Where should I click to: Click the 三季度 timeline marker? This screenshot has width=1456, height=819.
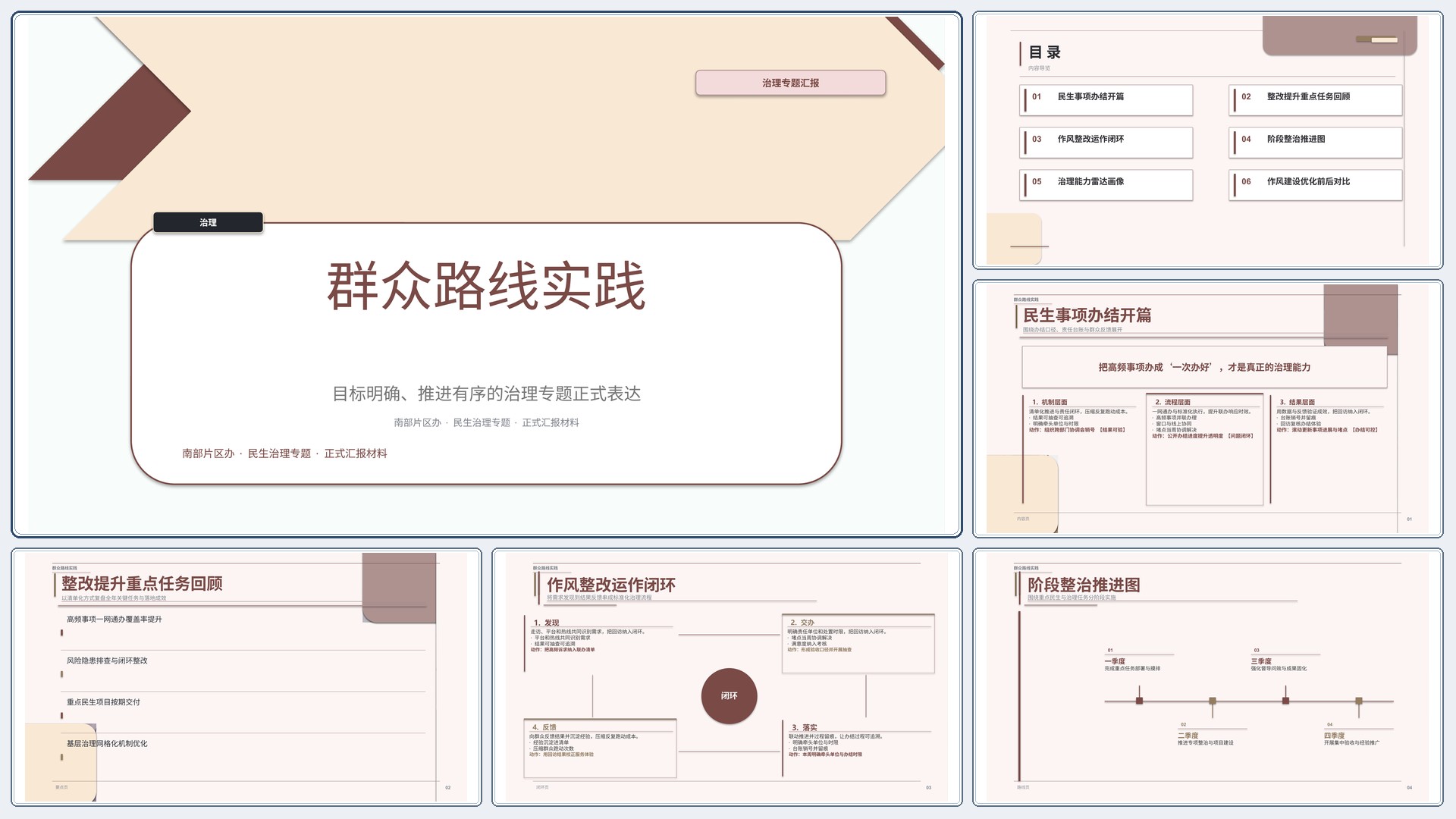pos(1285,701)
